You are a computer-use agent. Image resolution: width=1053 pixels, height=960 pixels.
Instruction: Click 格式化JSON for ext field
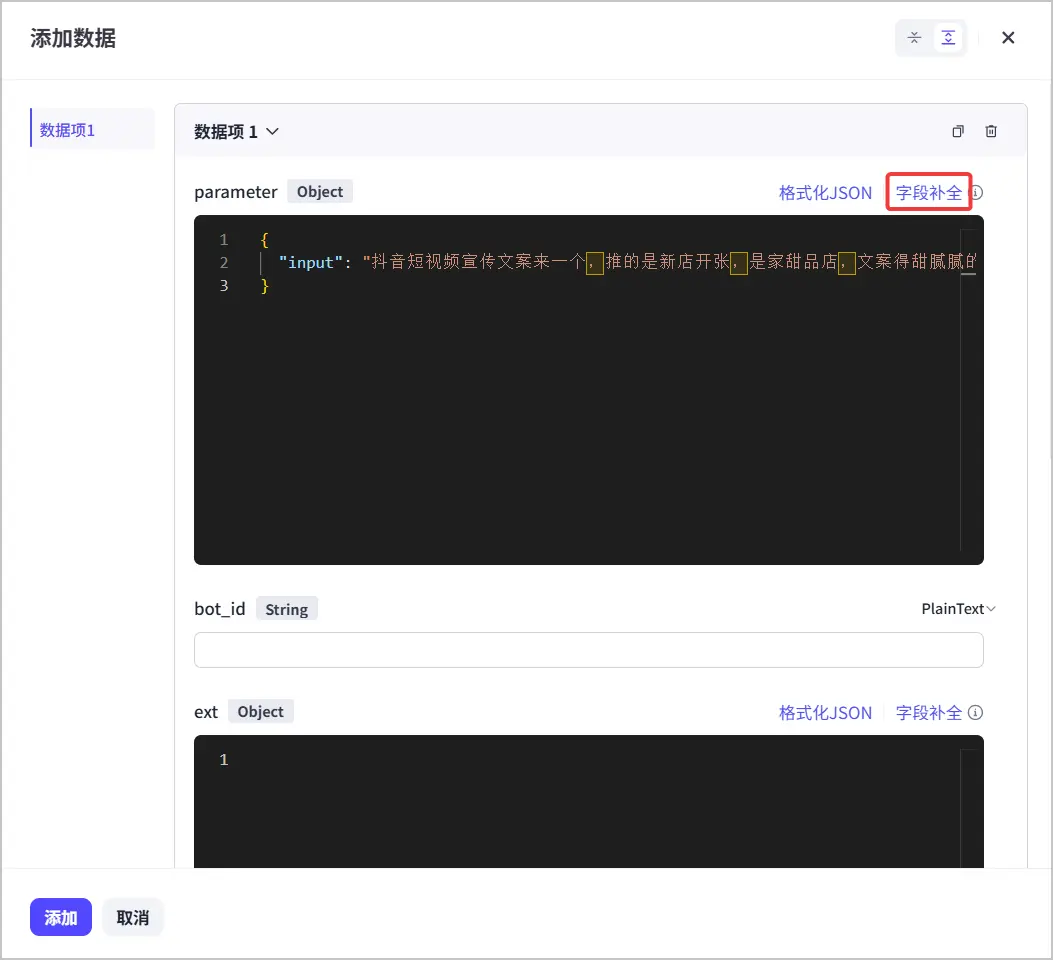825,712
